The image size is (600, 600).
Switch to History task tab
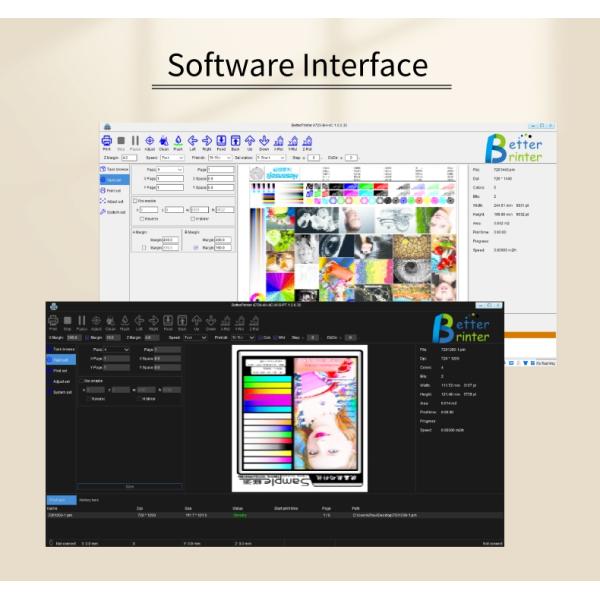coord(88,499)
